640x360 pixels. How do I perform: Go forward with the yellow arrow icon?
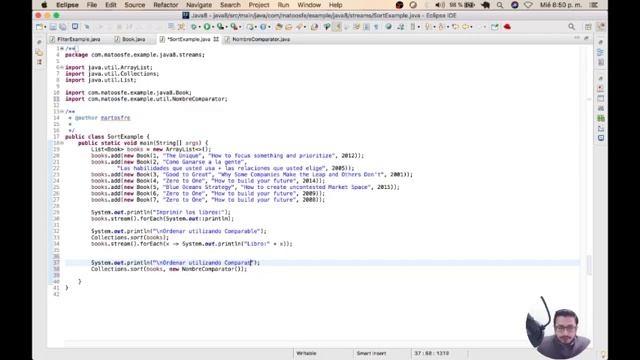click(x=465, y=27)
